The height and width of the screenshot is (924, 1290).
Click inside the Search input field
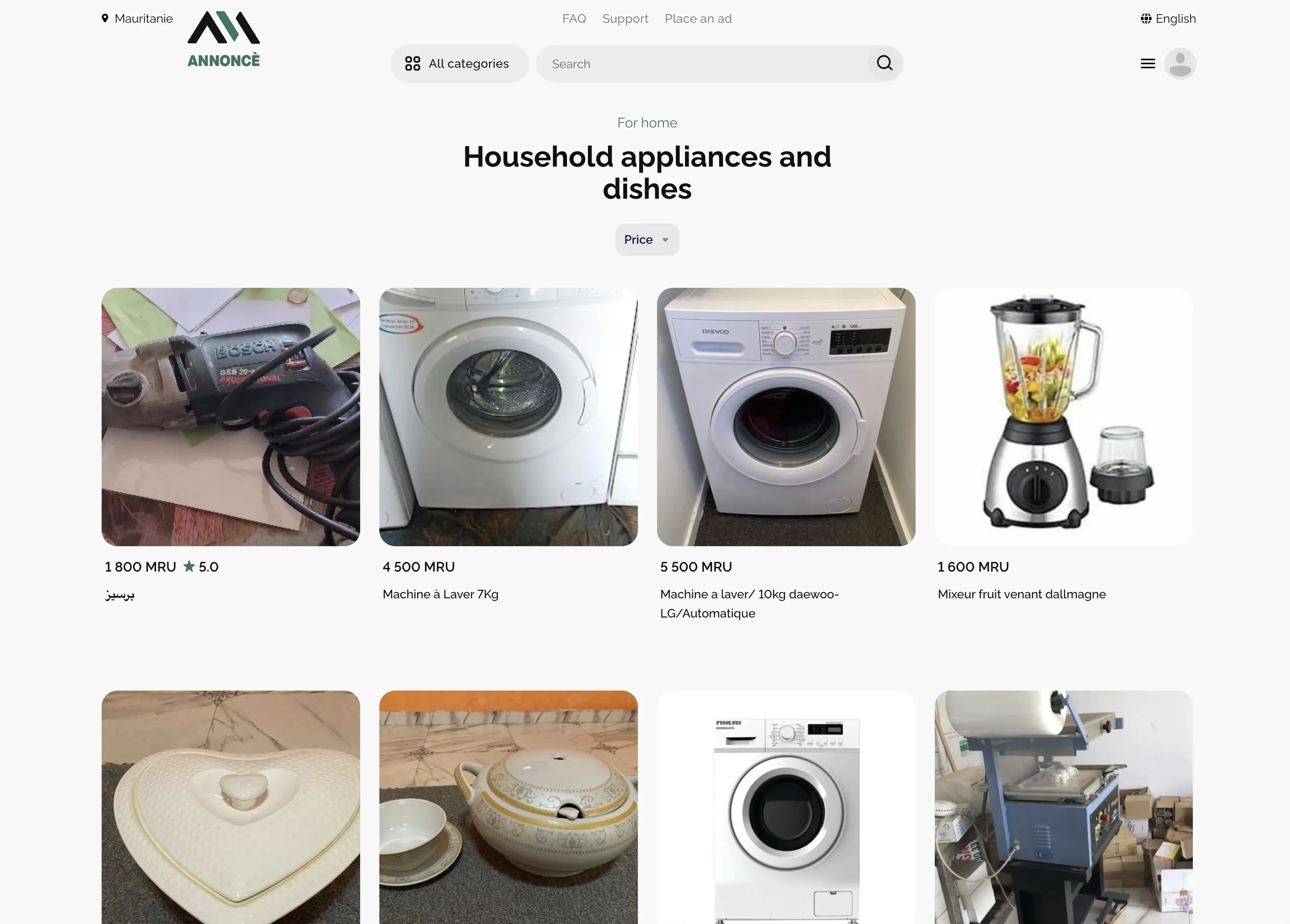[703, 64]
